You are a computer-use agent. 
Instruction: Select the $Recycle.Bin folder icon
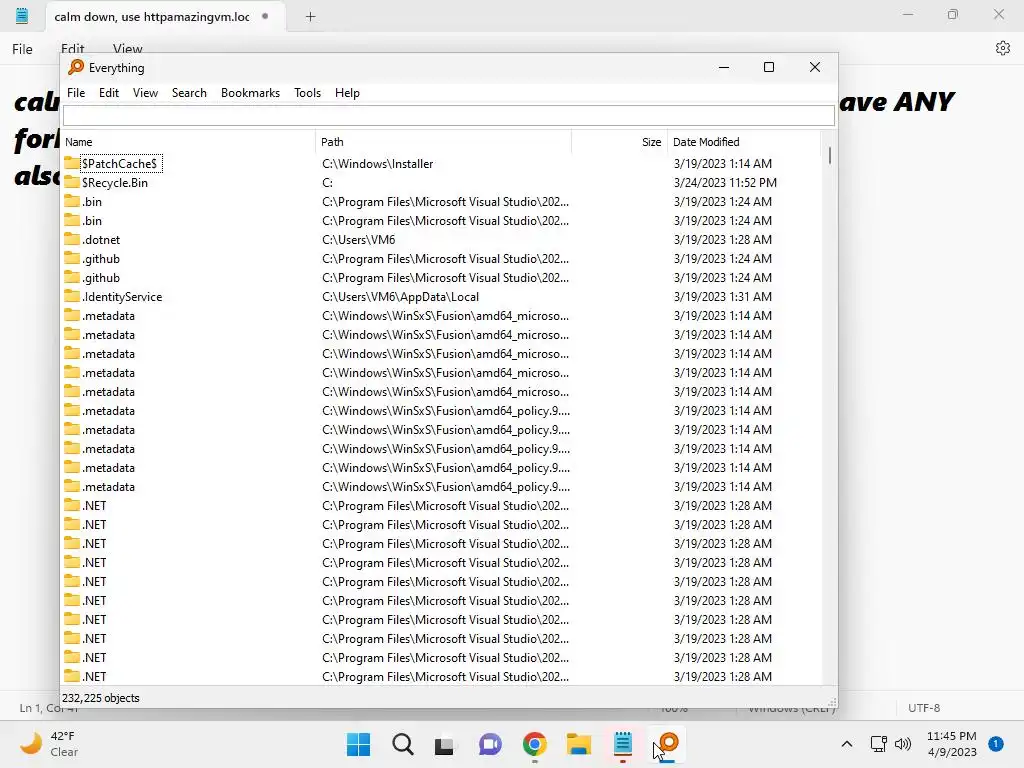pyautogui.click(x=72, y=182)
